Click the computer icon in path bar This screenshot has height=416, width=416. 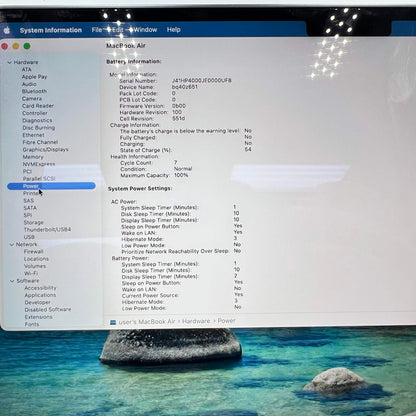[113, 323]
